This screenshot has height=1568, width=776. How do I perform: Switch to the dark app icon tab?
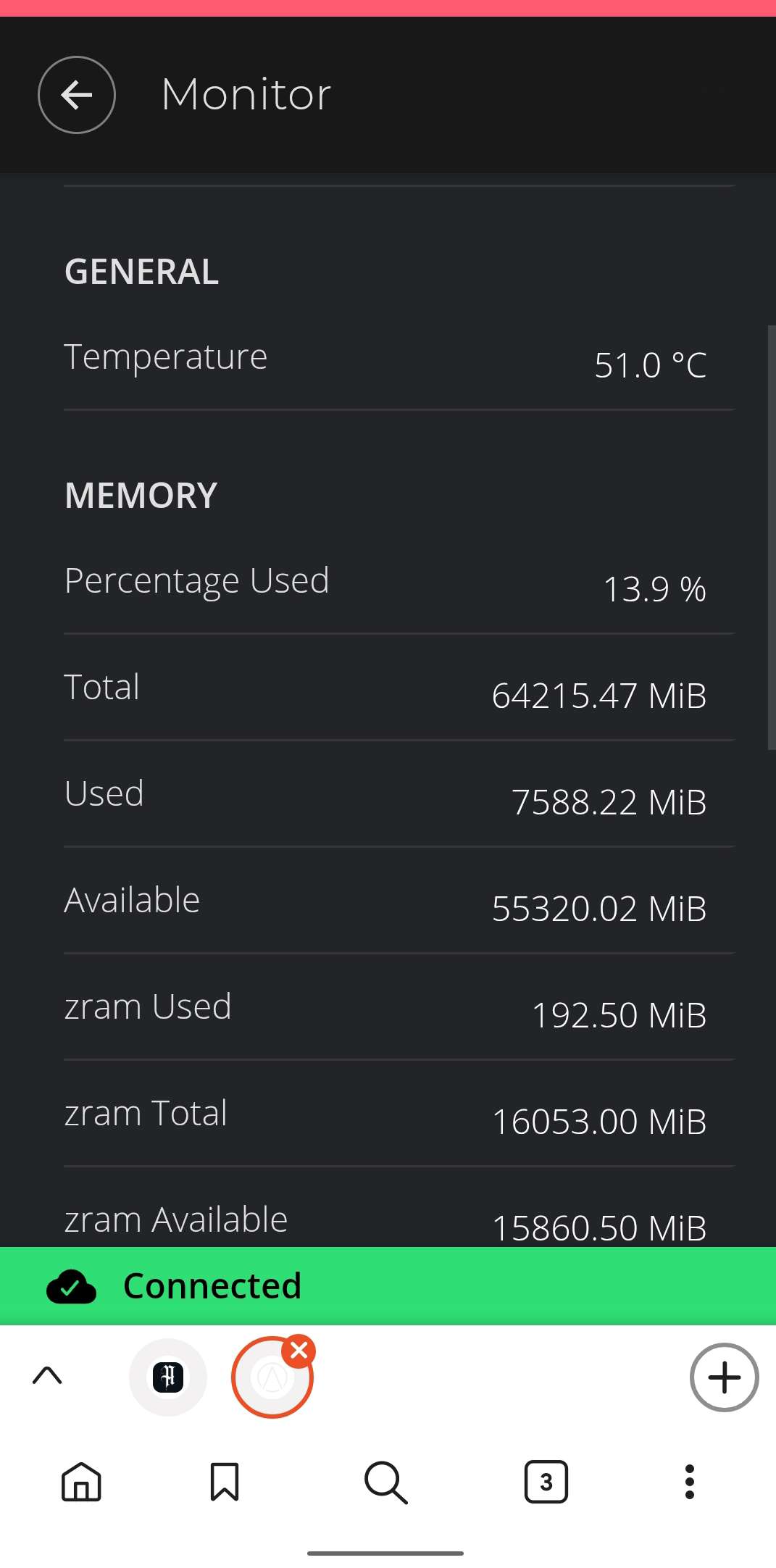(x=168, y=1377)
